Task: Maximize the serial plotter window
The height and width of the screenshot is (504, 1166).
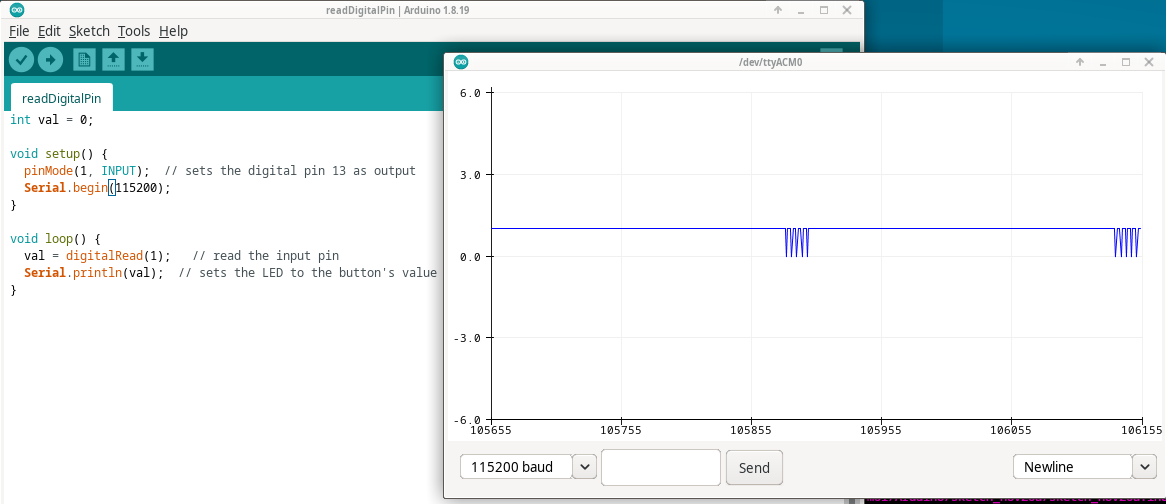Action: point(1126,62)
